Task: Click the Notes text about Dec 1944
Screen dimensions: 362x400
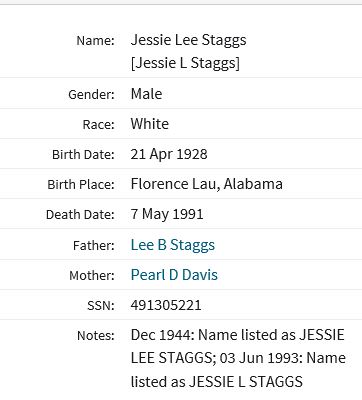Action: click(x=238, y=358)
